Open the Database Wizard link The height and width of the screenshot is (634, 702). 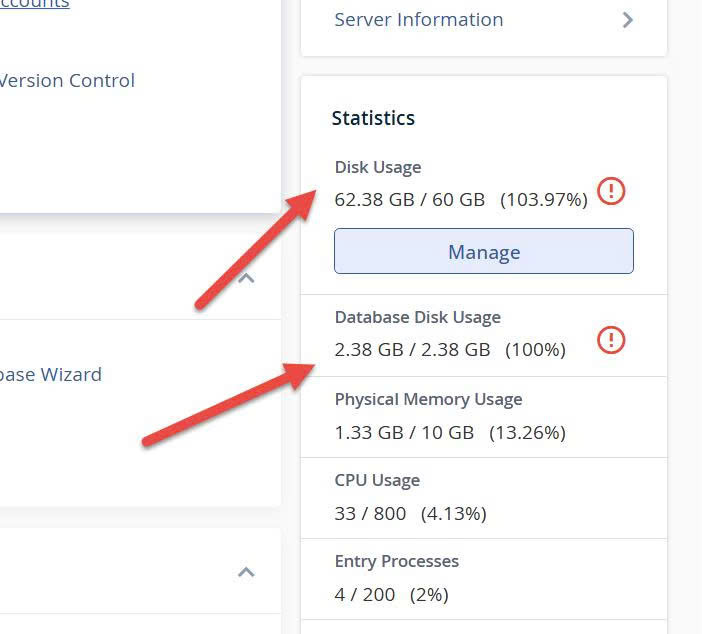tap(50, 375)
